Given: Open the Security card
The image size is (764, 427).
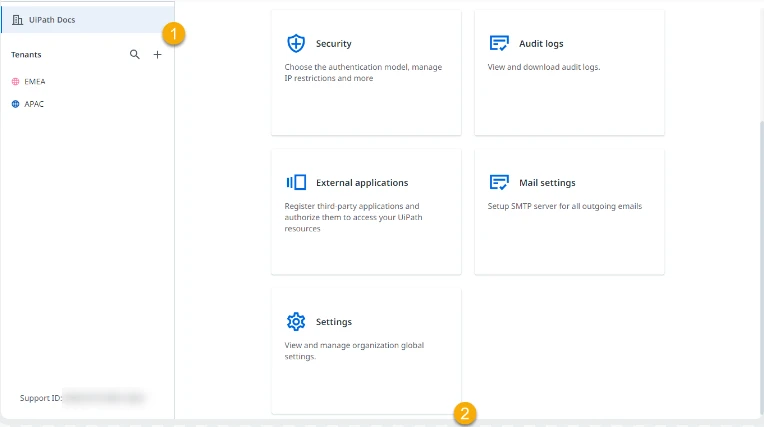Looking at the screenshot, I should click(x=366, y=73).
